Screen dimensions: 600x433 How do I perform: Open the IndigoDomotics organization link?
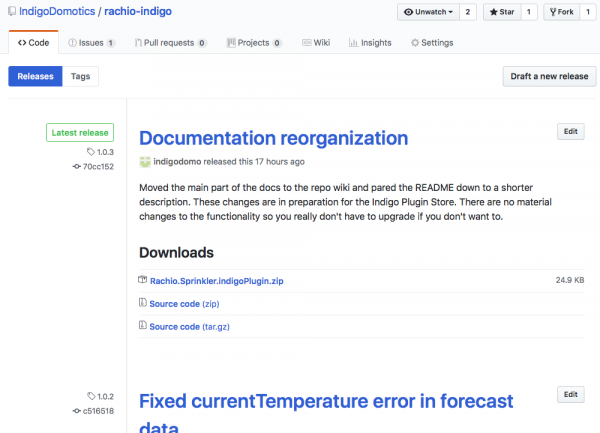tap(57, 11)
